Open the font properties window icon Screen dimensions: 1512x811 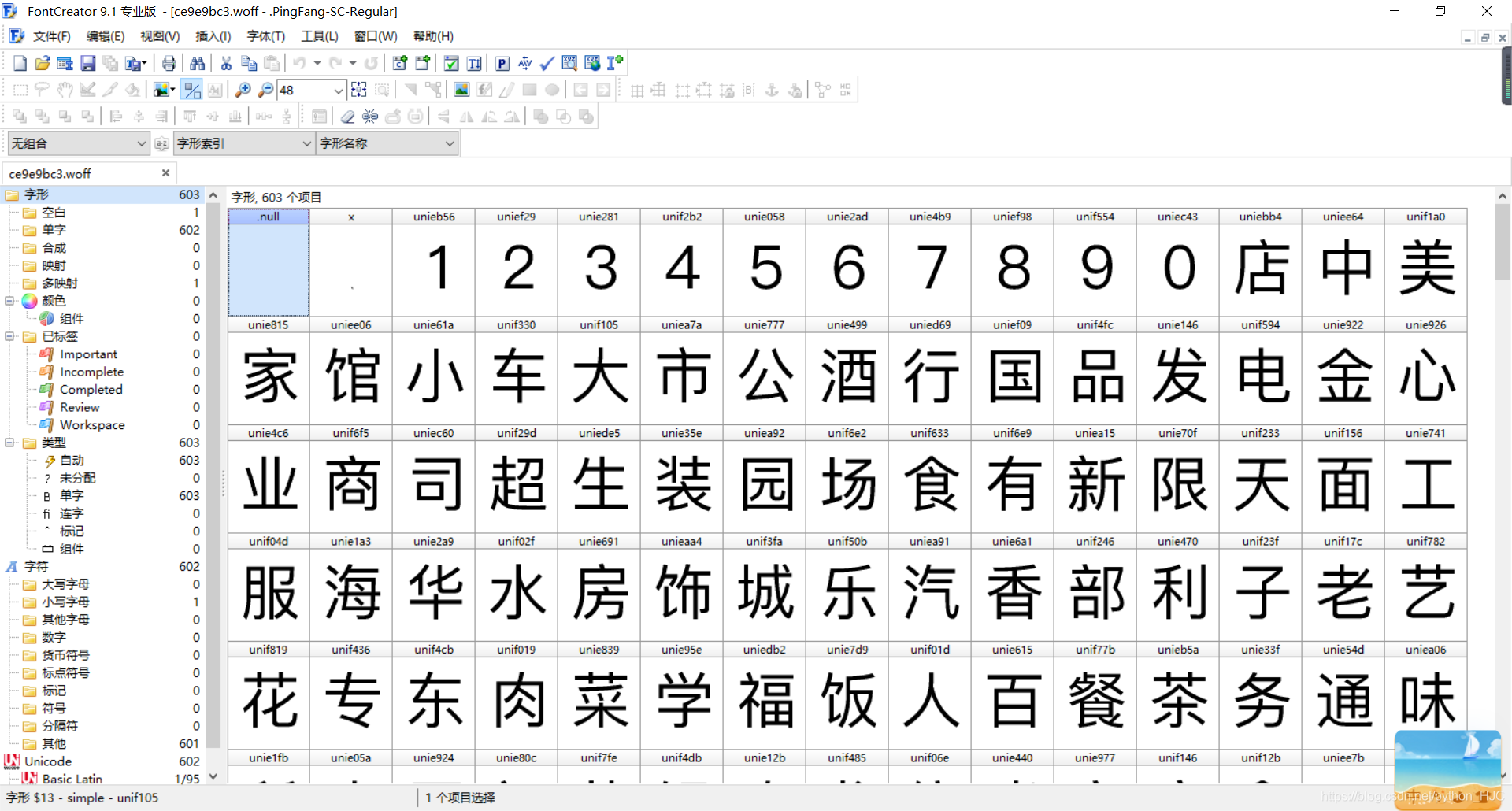tap(65, 63)
